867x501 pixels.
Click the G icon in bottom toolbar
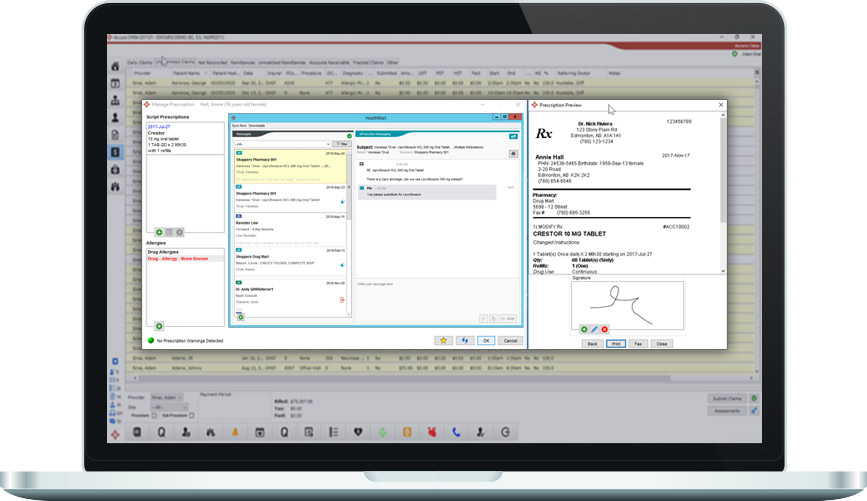[x=505, y=432]
